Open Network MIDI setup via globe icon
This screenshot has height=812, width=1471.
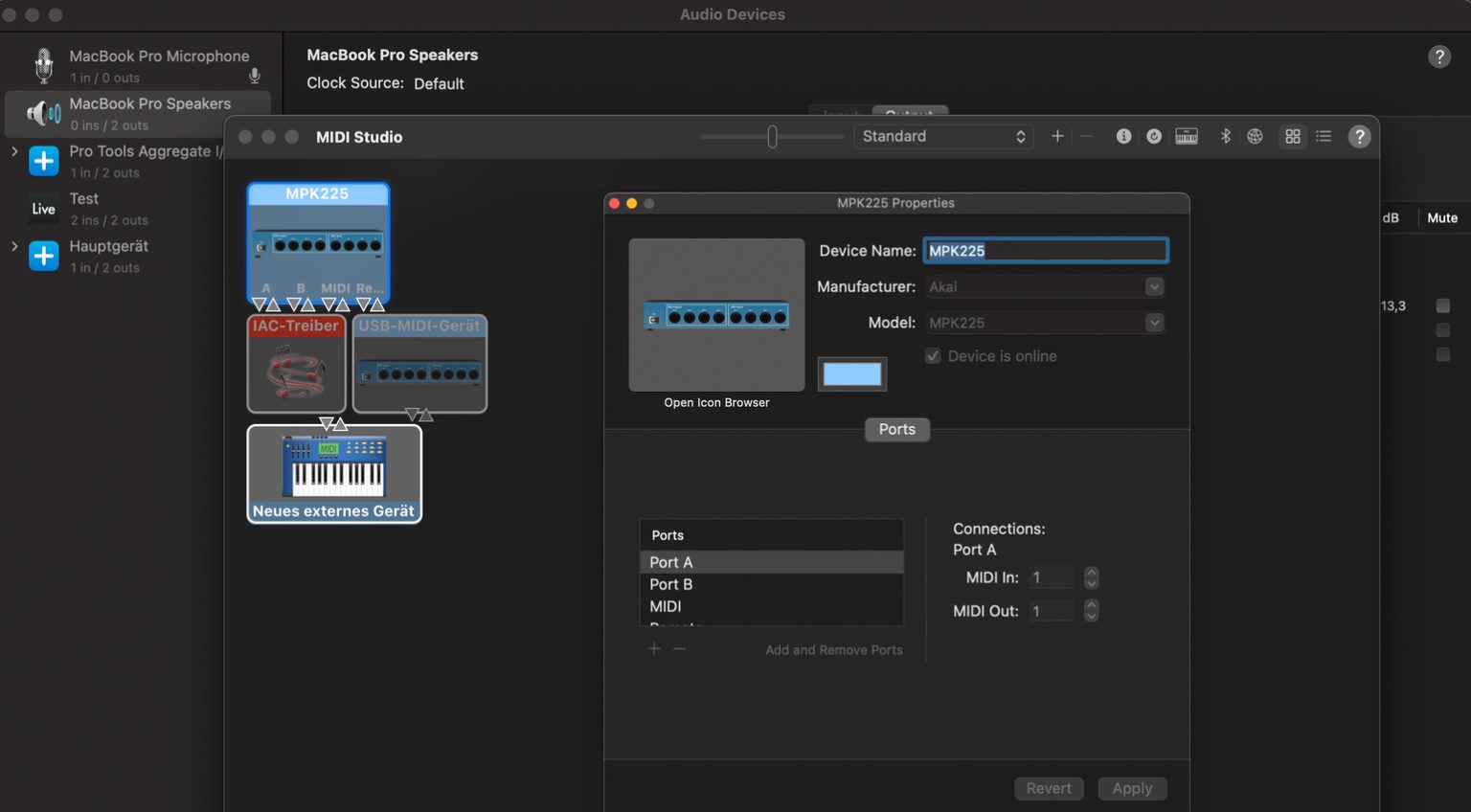pos(1256,136)
